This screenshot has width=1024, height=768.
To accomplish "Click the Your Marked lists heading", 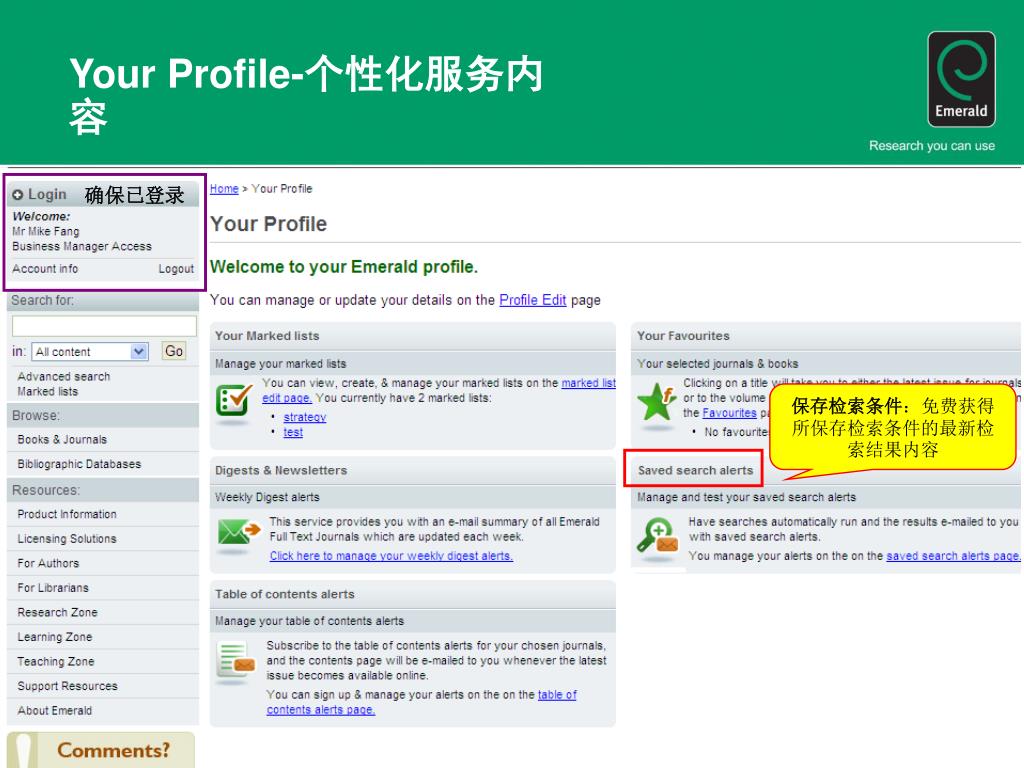I will click(x=267, y=336).
